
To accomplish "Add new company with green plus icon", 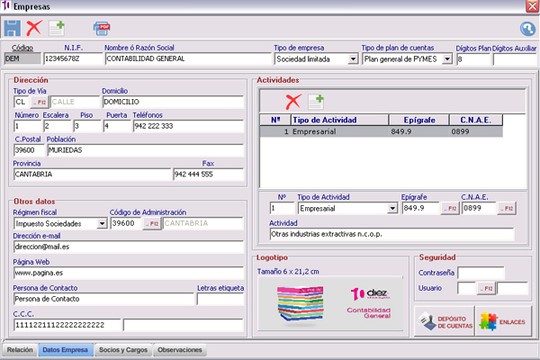I will (56, 28).
